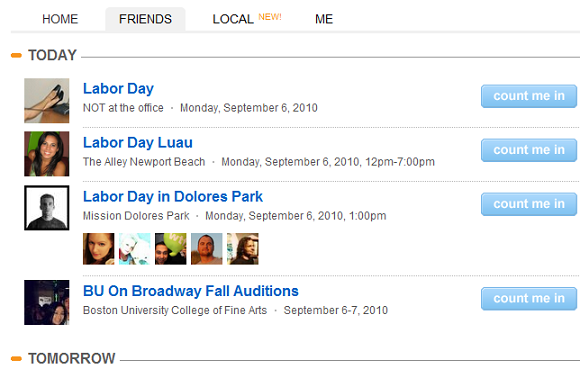This screenshot has width=580, height=369.
Task: Open the Labor Day event link
Action: [118, 89]
